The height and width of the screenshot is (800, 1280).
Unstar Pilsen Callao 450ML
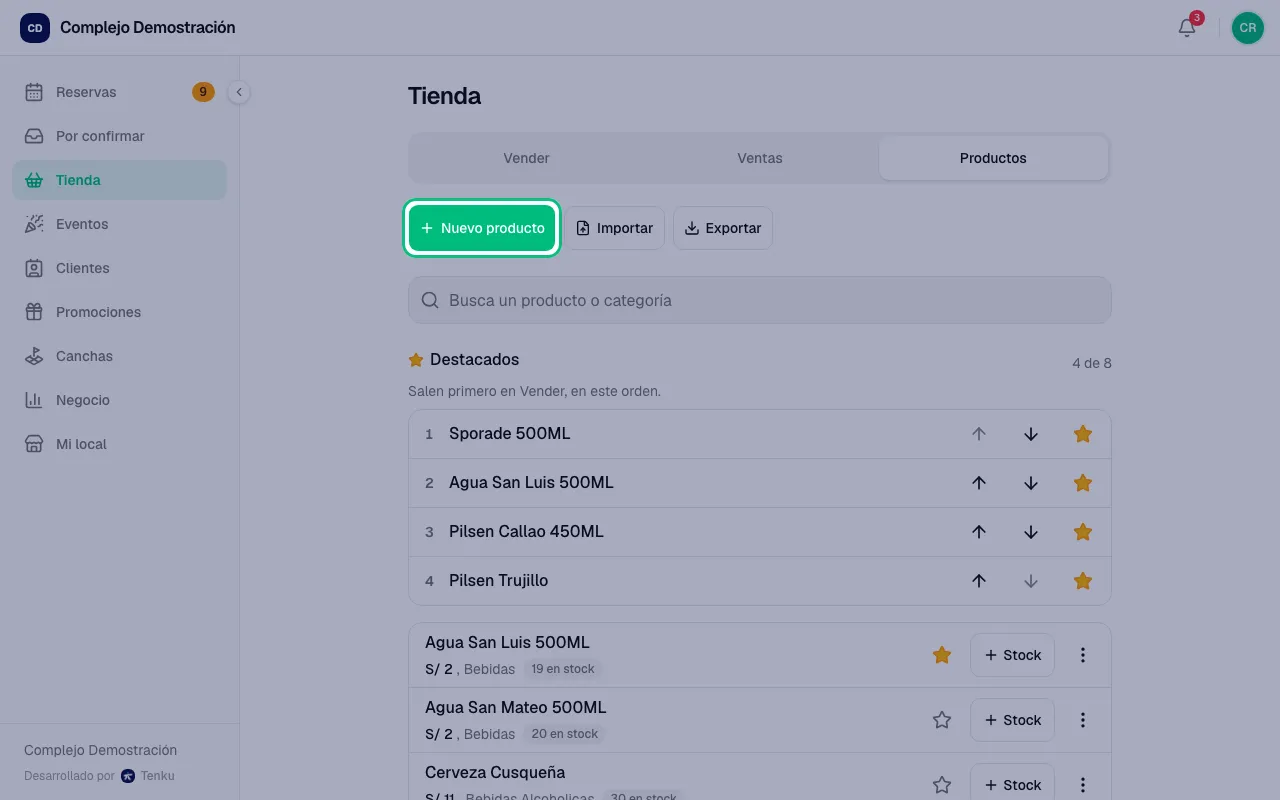pyautogui.click(x=1083, y=532)
